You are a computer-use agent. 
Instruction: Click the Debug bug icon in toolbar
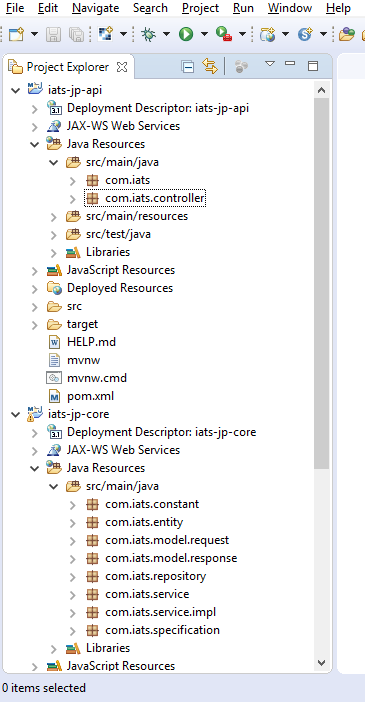(147, 34)
